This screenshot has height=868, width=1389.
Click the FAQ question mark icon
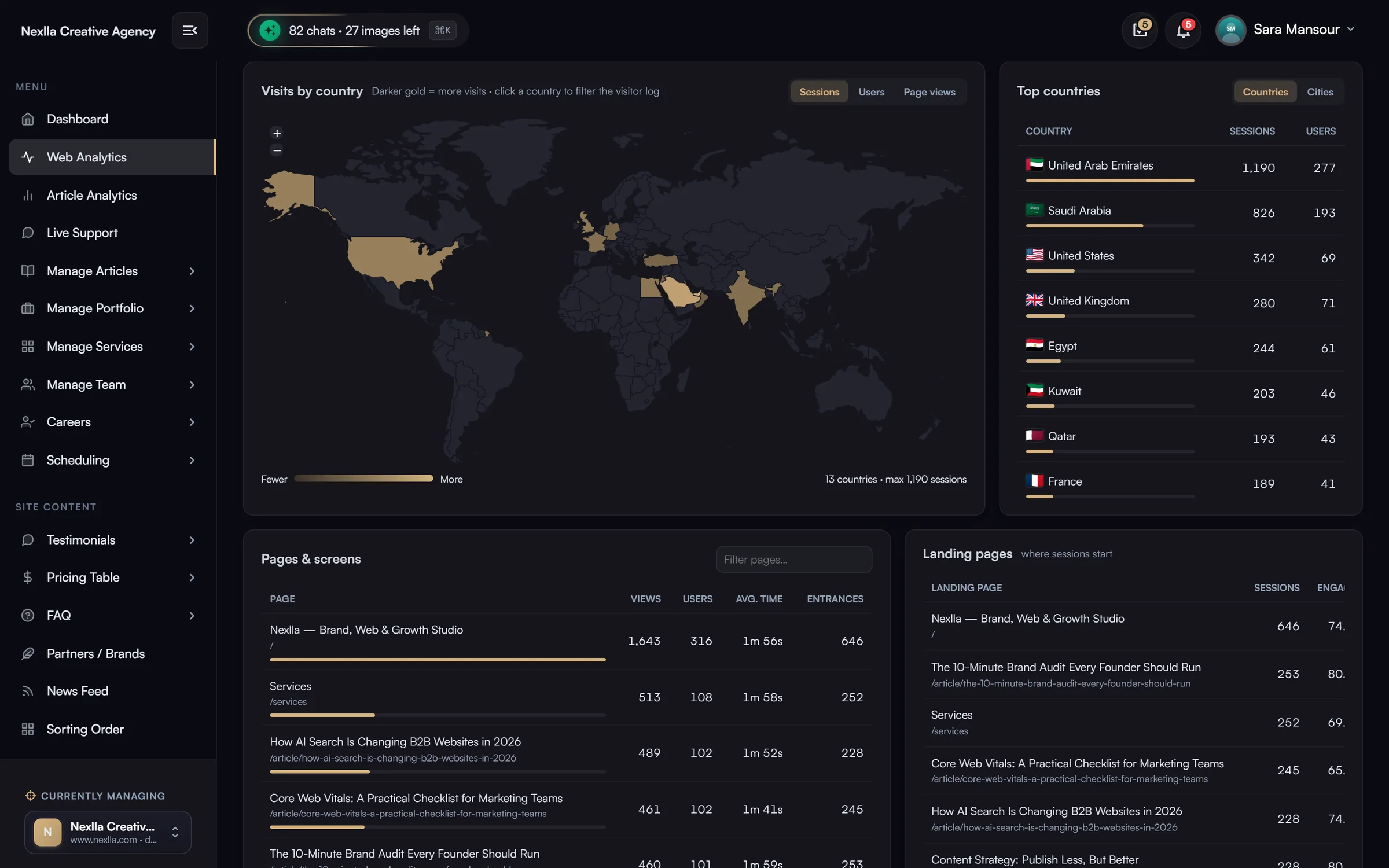point(28,615)
